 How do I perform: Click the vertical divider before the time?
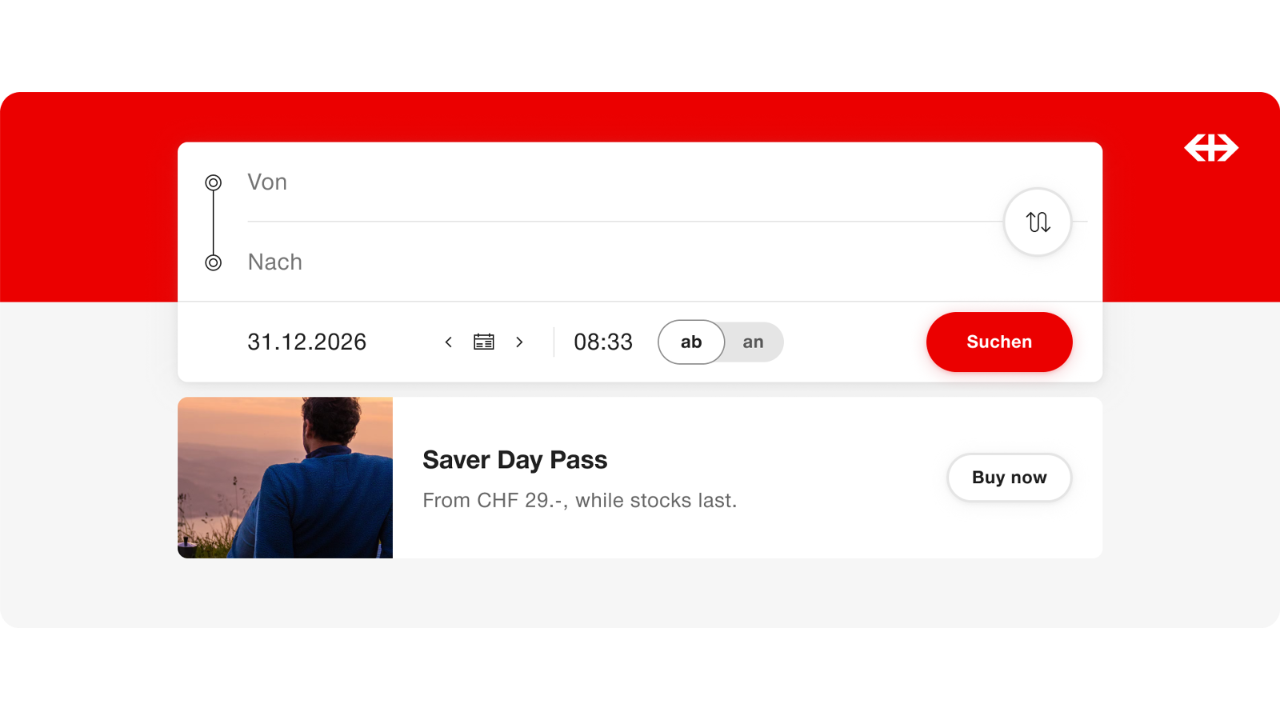[x=554, y=342]
